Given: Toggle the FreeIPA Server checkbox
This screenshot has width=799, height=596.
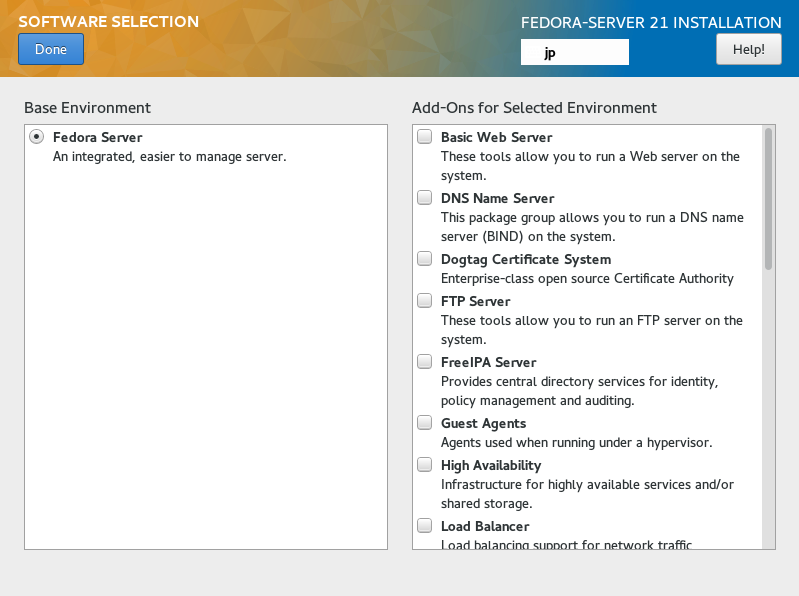Looking at the screenshot, I should click(x=424, y=362).
